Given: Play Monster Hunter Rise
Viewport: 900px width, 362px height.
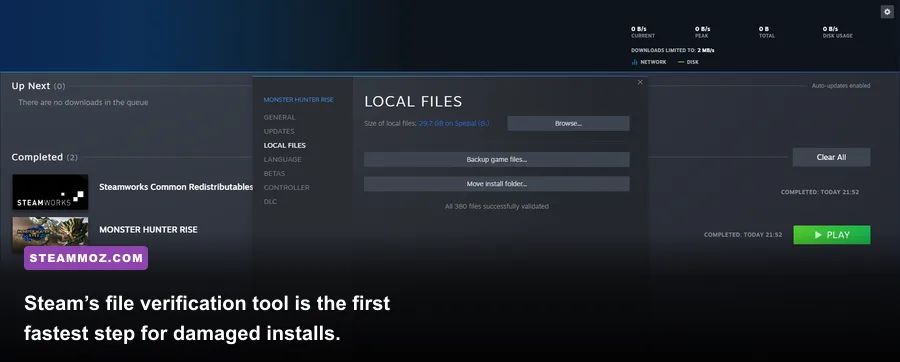Looking at the screenshot, I should pos(832,235).
